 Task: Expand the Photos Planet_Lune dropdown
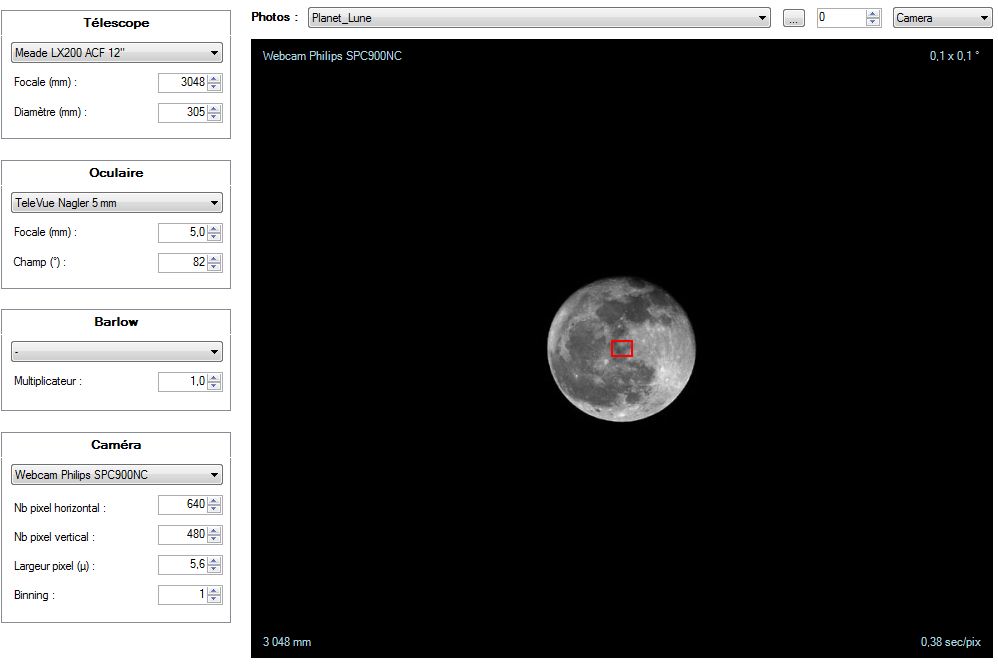(539, 18)
